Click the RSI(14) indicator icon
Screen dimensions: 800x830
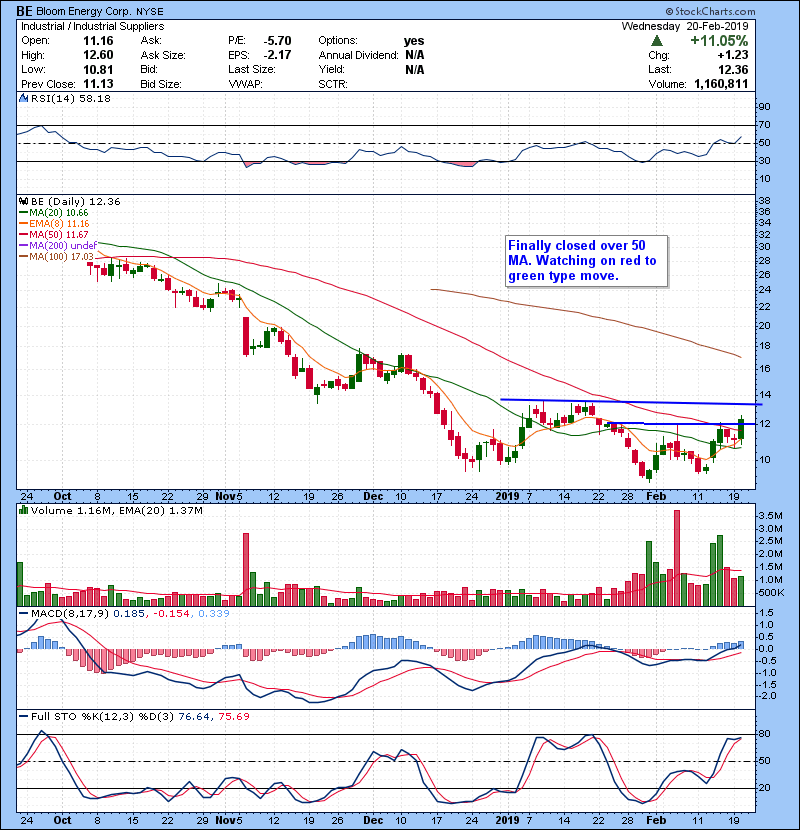pyautogui.click(x=23, y=98)
